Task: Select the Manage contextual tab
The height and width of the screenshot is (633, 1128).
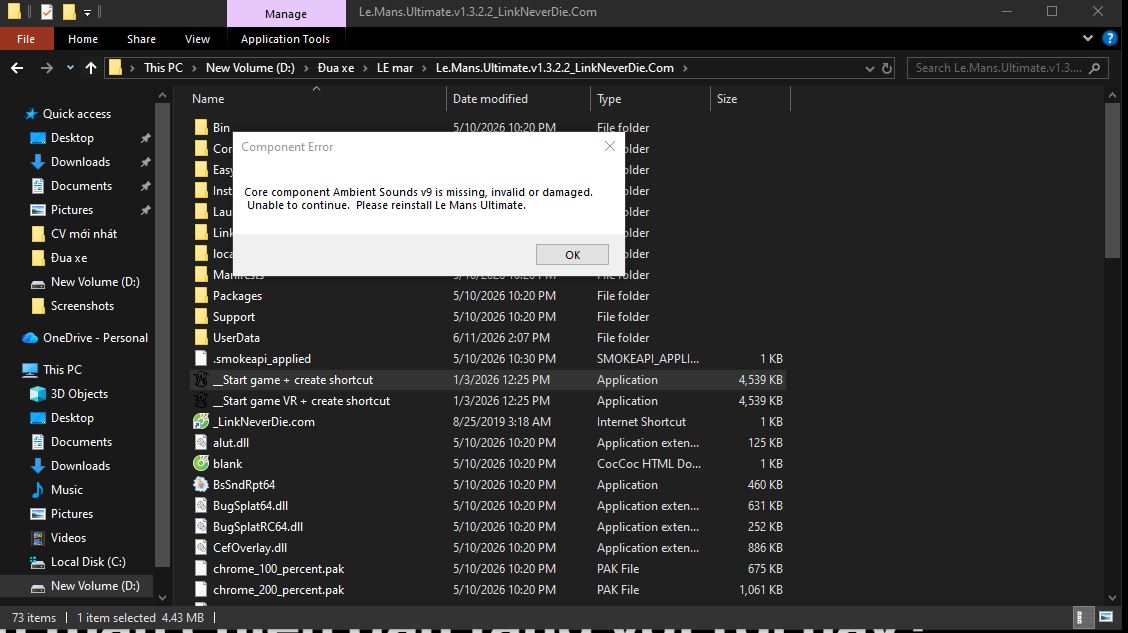Action: (286, 14)
